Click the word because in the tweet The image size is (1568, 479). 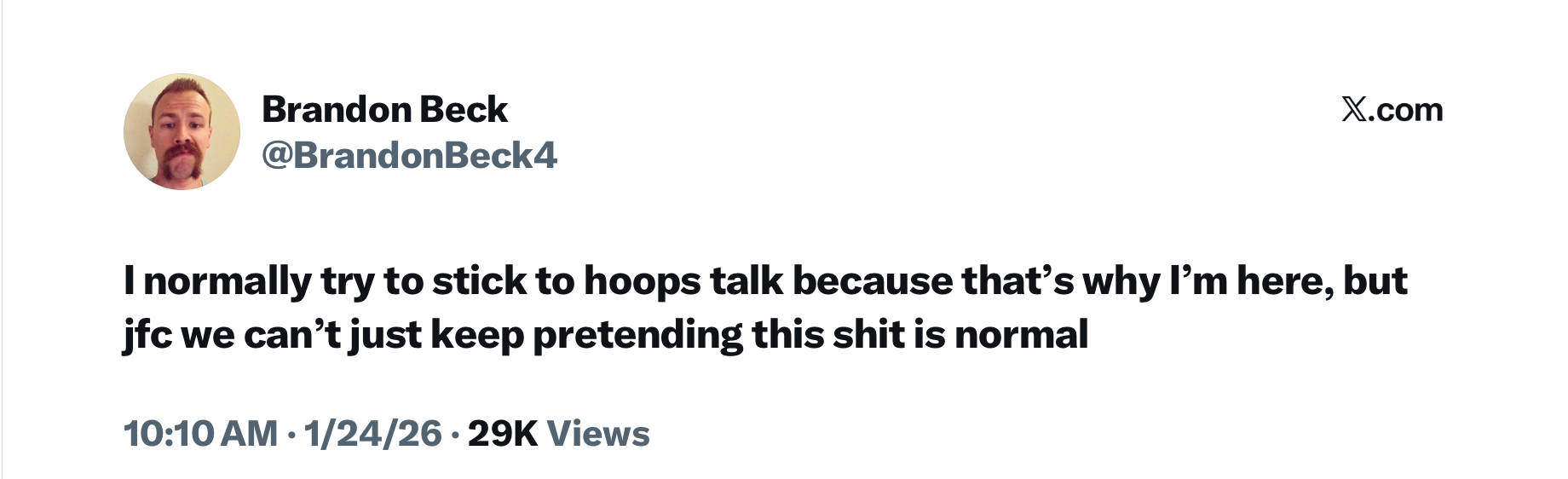[873, 282]
